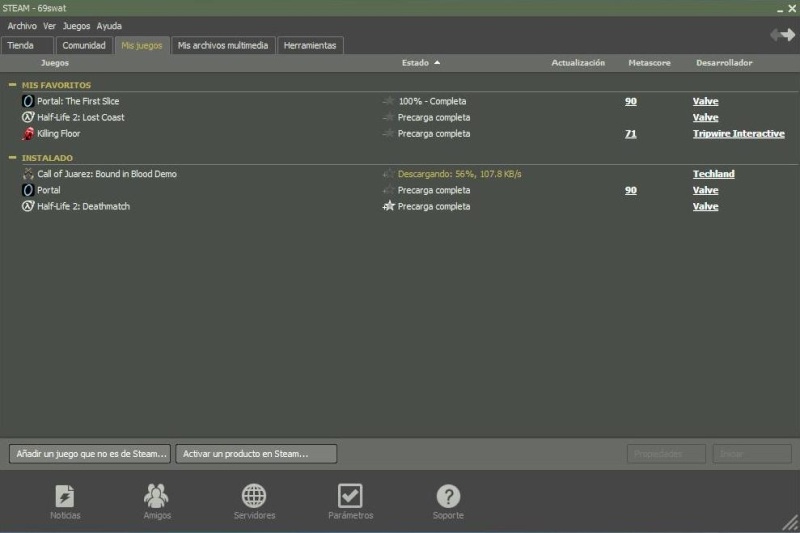Select the Mis juegos tab
Screen dimensions: 800x533
142,45
